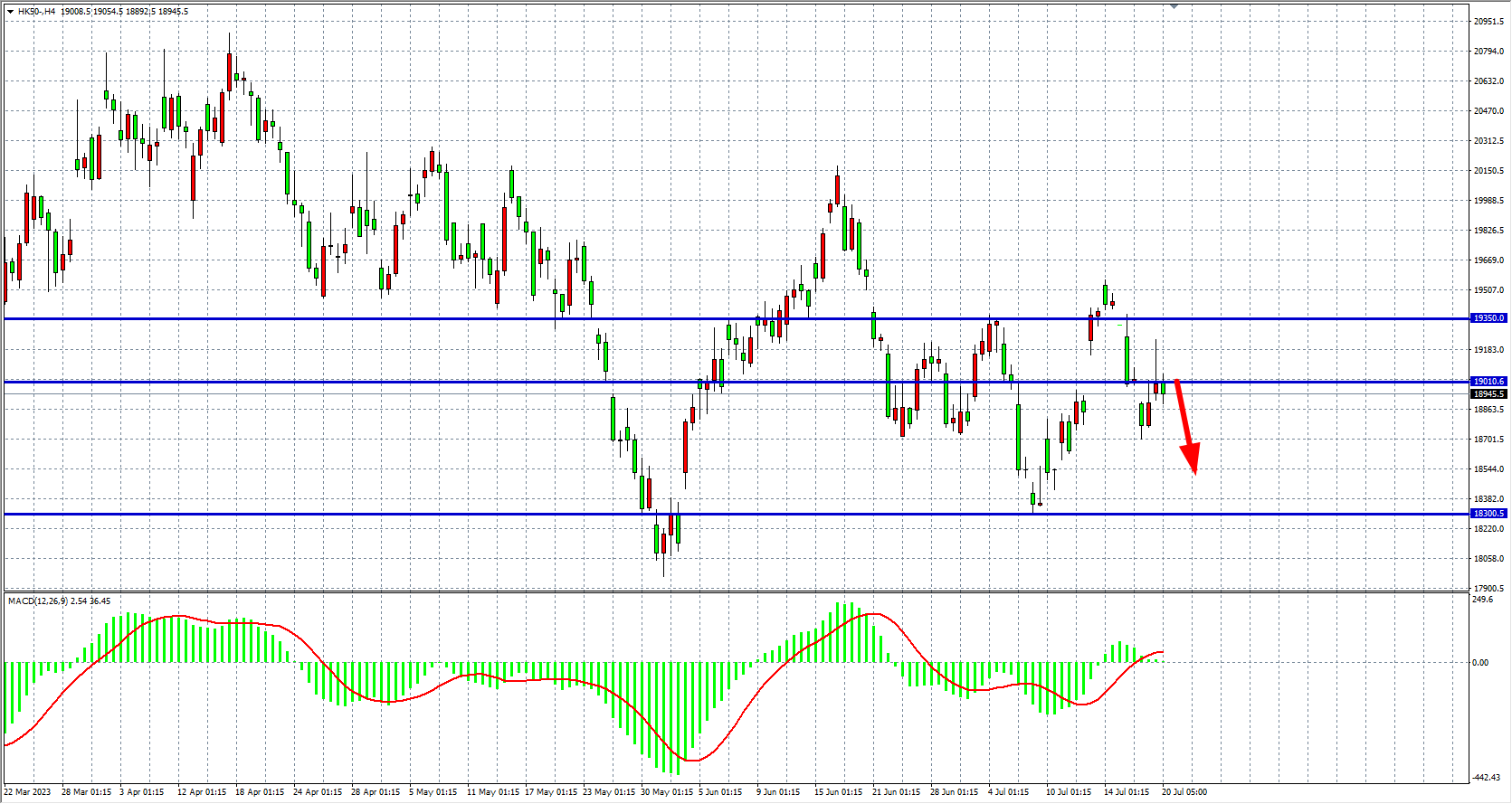Click the 22 Mar 2023 date label
The width and height of the screenshot is (1512, 804).
pos(28,792)
